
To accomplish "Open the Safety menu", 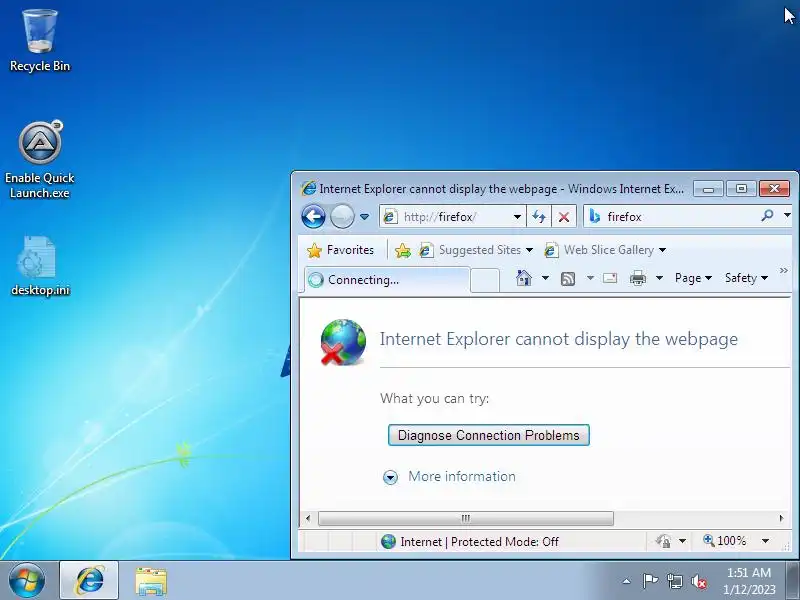I will [x=746, y=278].
